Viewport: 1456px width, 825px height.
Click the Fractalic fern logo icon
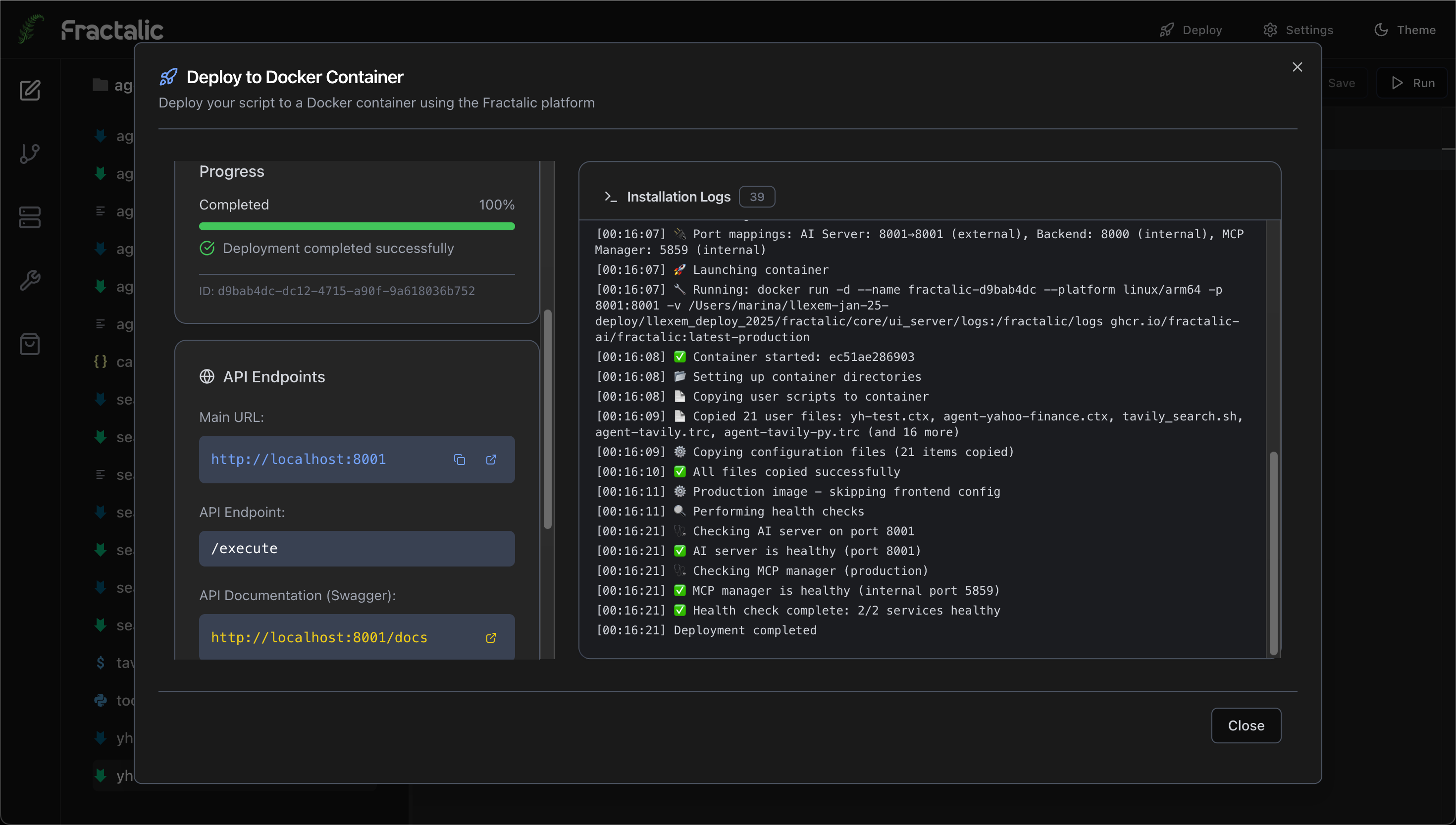click(31, 29)
